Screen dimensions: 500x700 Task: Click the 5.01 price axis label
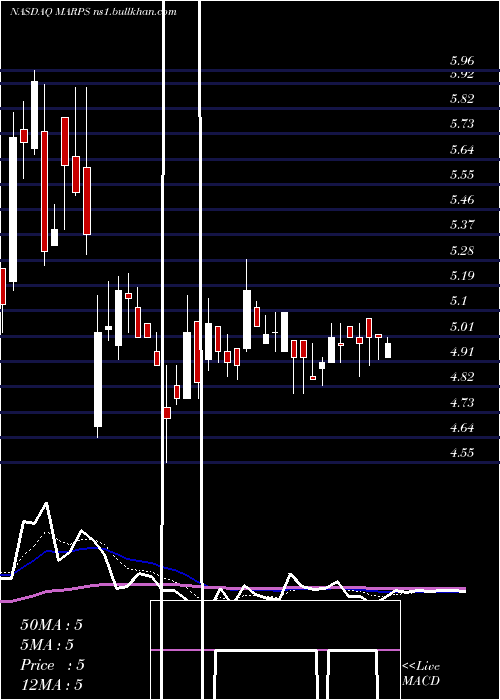(x=462, y=327)
